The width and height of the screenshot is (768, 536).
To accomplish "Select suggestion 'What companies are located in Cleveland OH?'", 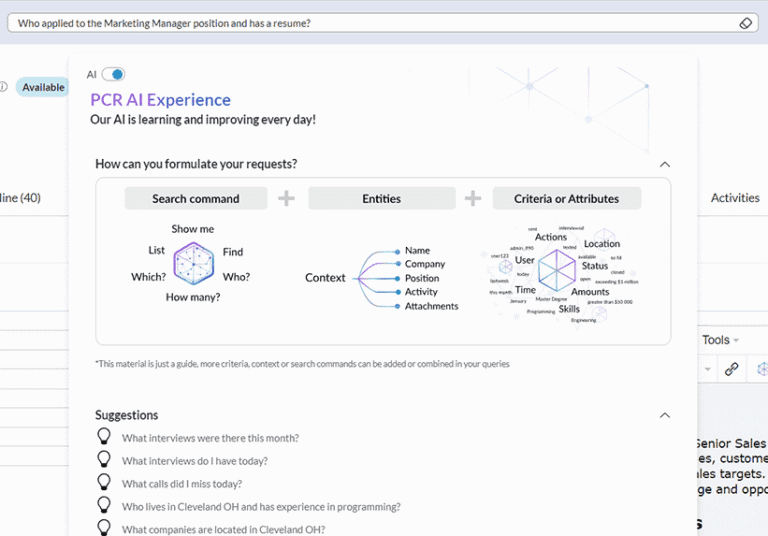I will [x=223, y=530].
